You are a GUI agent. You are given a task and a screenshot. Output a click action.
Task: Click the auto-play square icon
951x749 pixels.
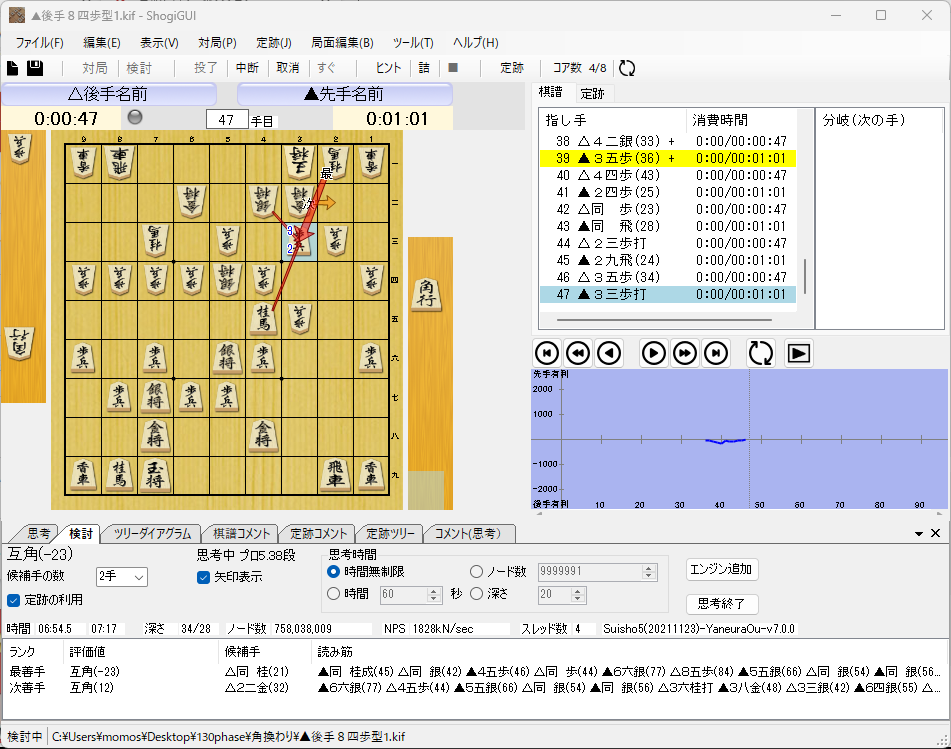coord(798,353)
